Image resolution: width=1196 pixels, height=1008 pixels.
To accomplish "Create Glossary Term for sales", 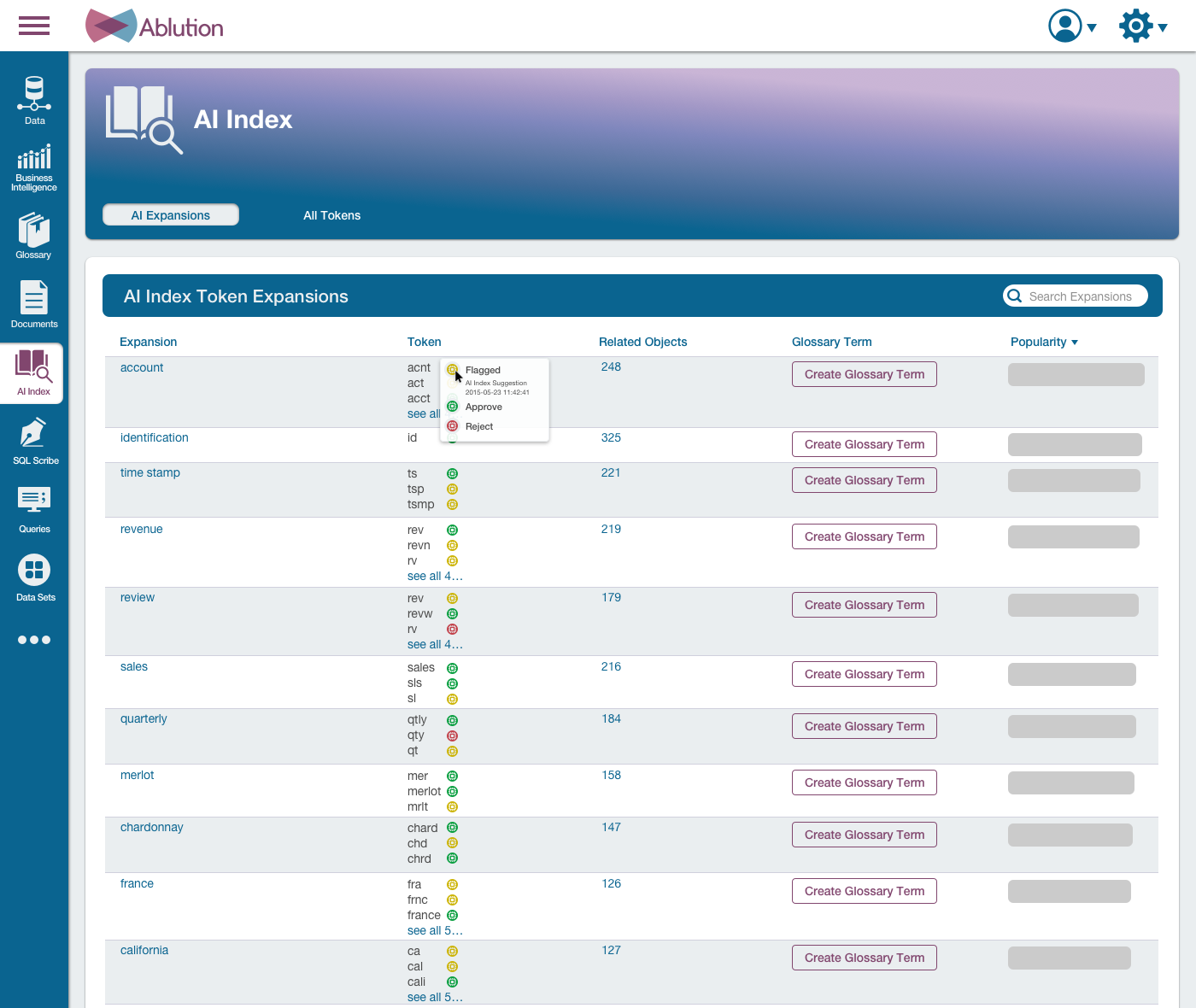I will [865, 674].
